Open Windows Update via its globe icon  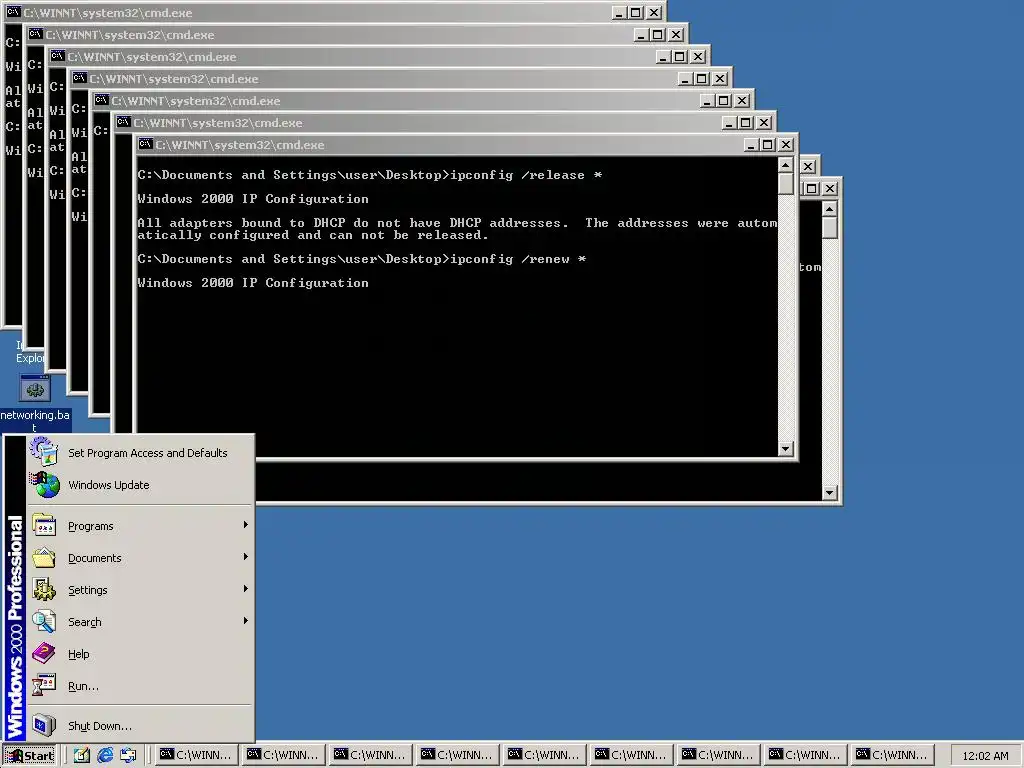(x=44, y=485)
